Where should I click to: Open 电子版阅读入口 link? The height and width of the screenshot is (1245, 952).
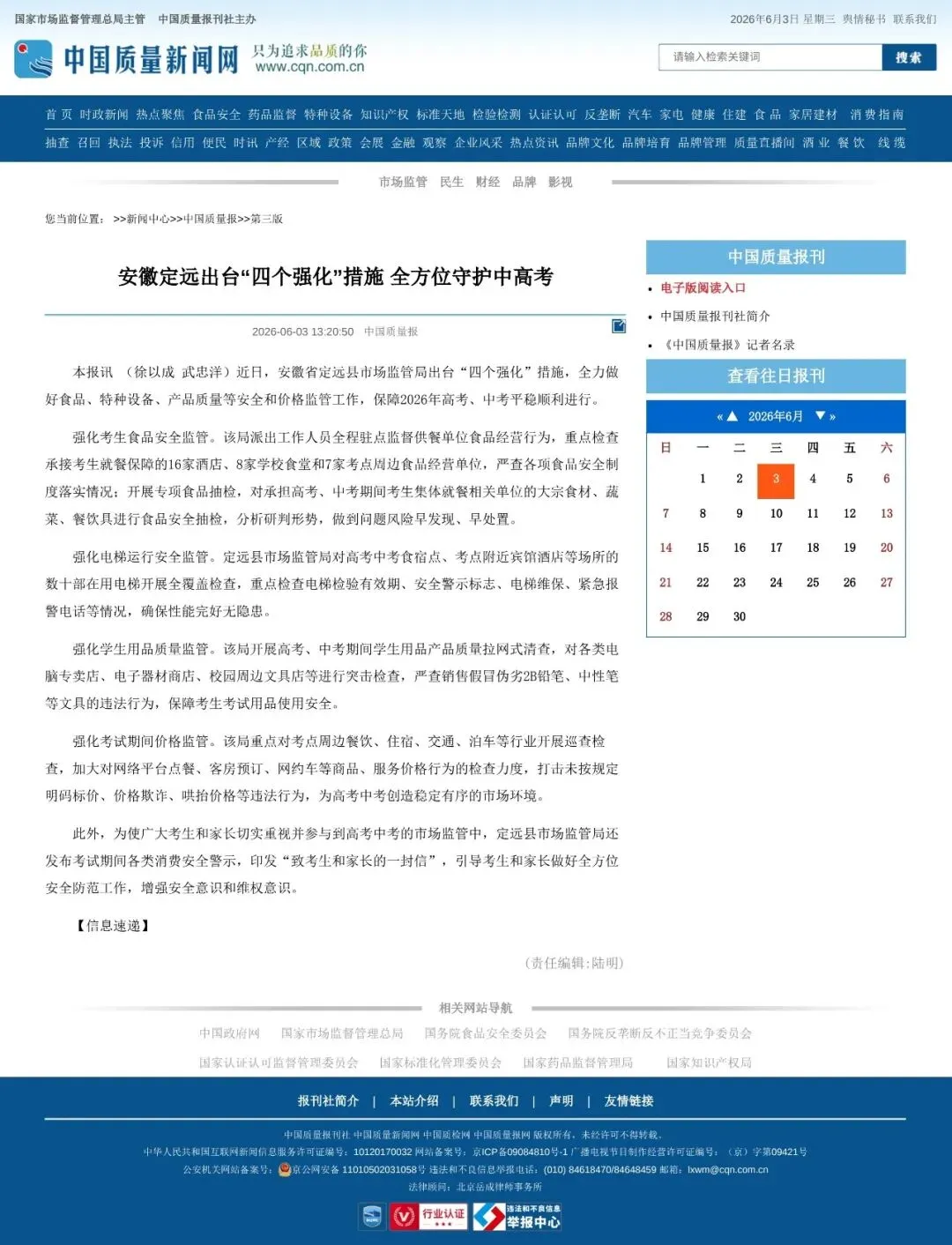(703, 288)
